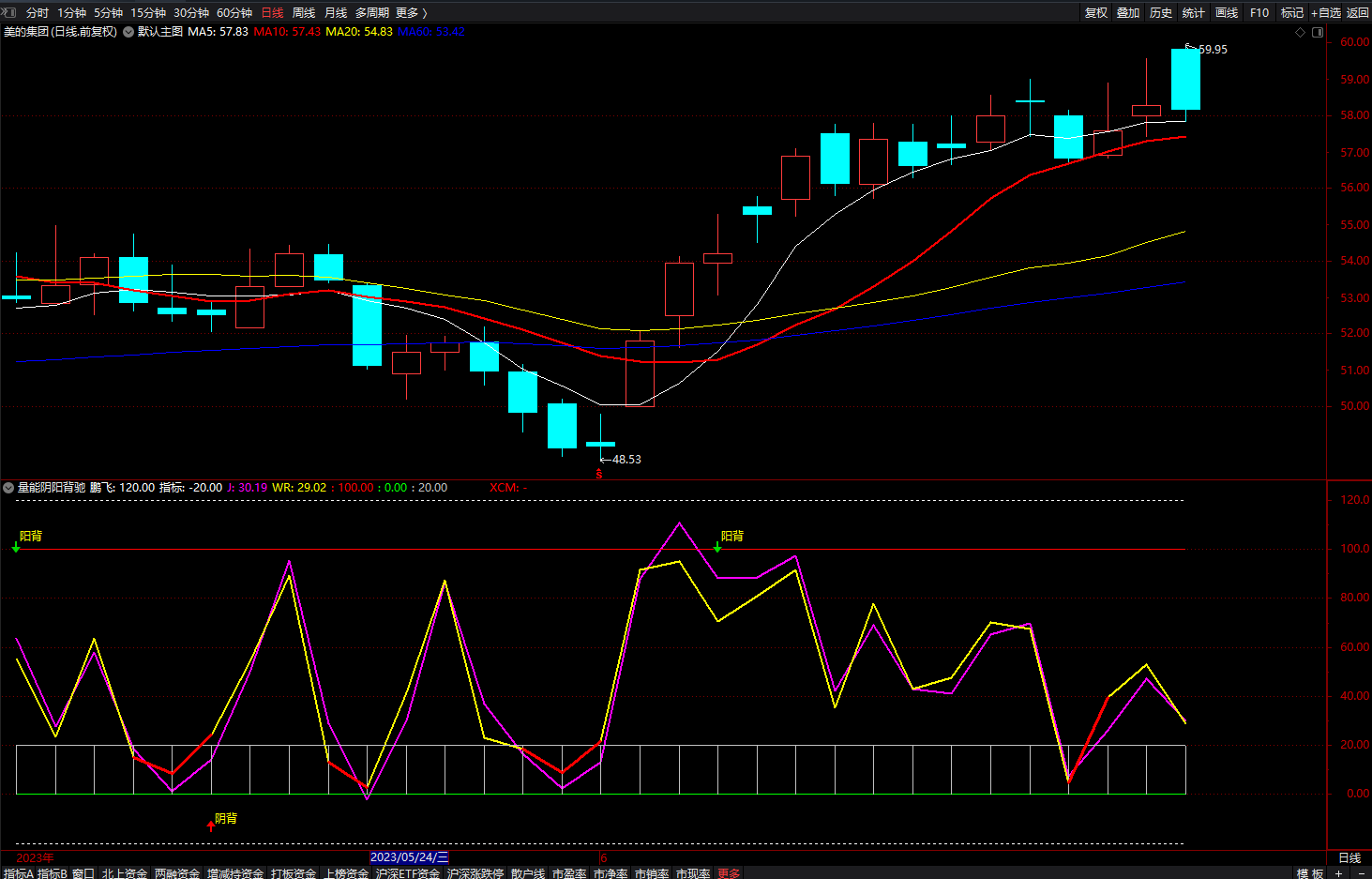Image resolution: width=1372 pixels, height=879 pixels.
Task: Activate the 画线 drawing tool
Action: [x=1227, y=12]
